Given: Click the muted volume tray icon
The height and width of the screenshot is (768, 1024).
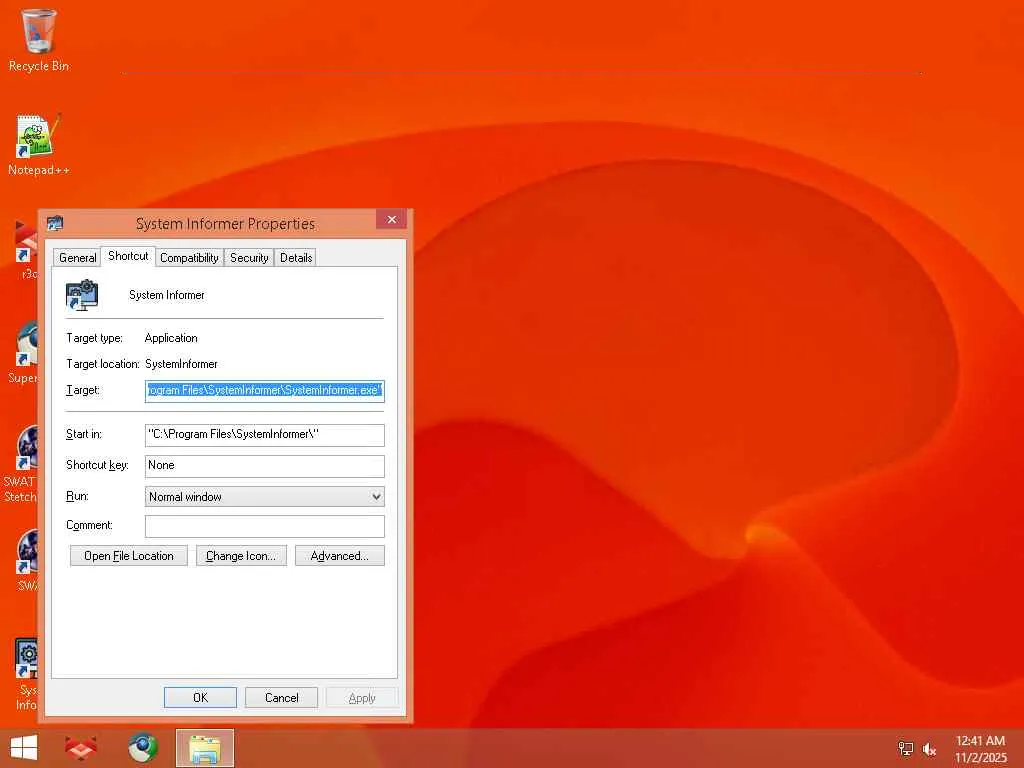Looking at the screenshot, I should [929, 749].
